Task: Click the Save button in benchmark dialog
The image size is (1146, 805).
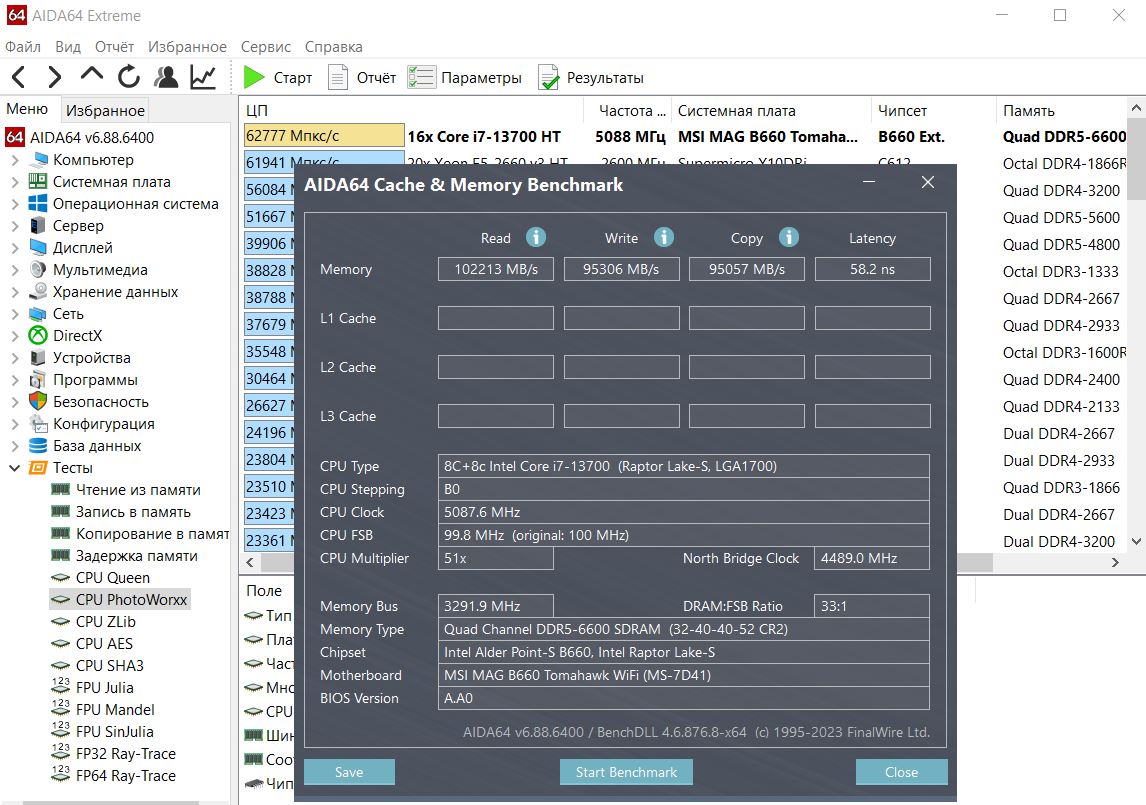Action: click(x=349, y=772)
